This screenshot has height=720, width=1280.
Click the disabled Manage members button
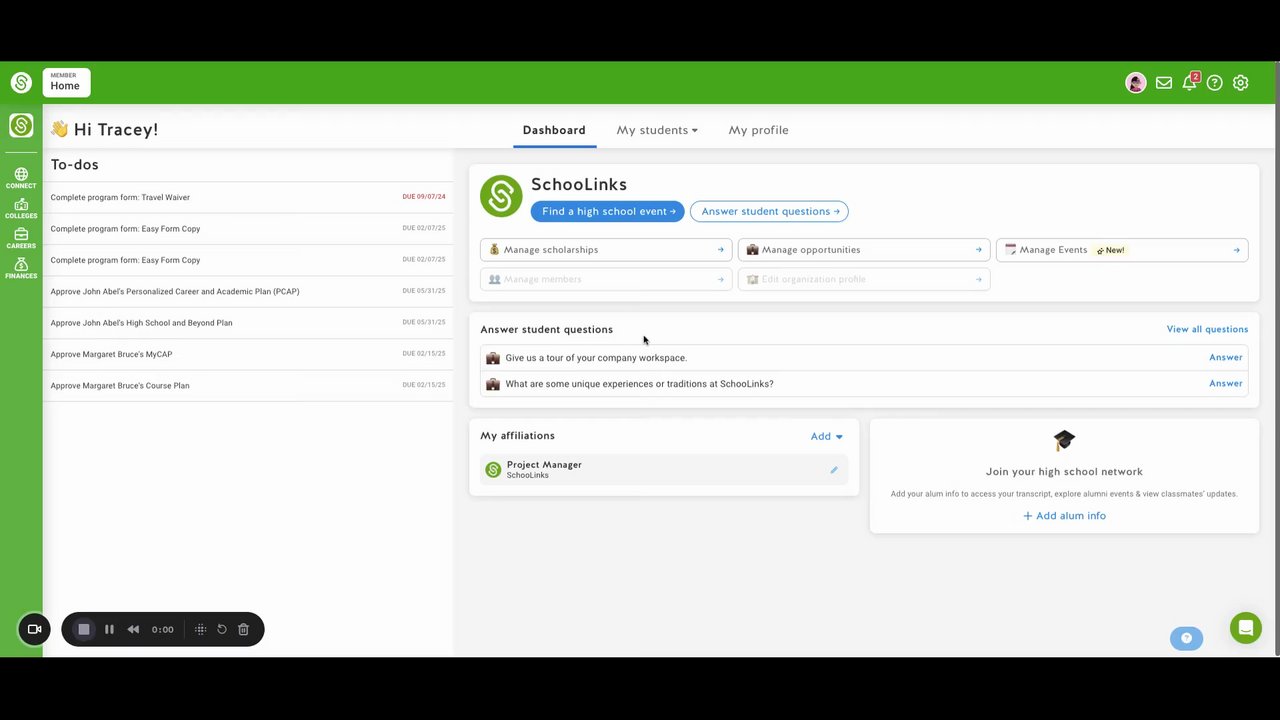(x=606, y=279)
